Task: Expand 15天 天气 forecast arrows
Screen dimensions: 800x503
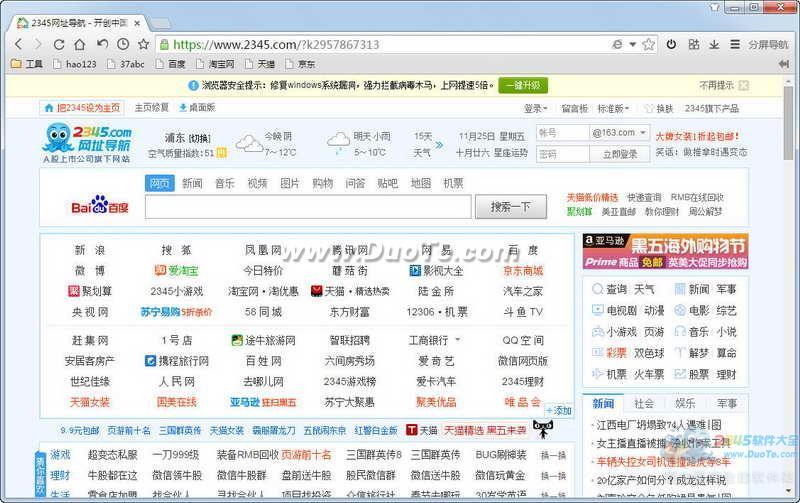Action: pyautogui.click(x=439, y=145)
